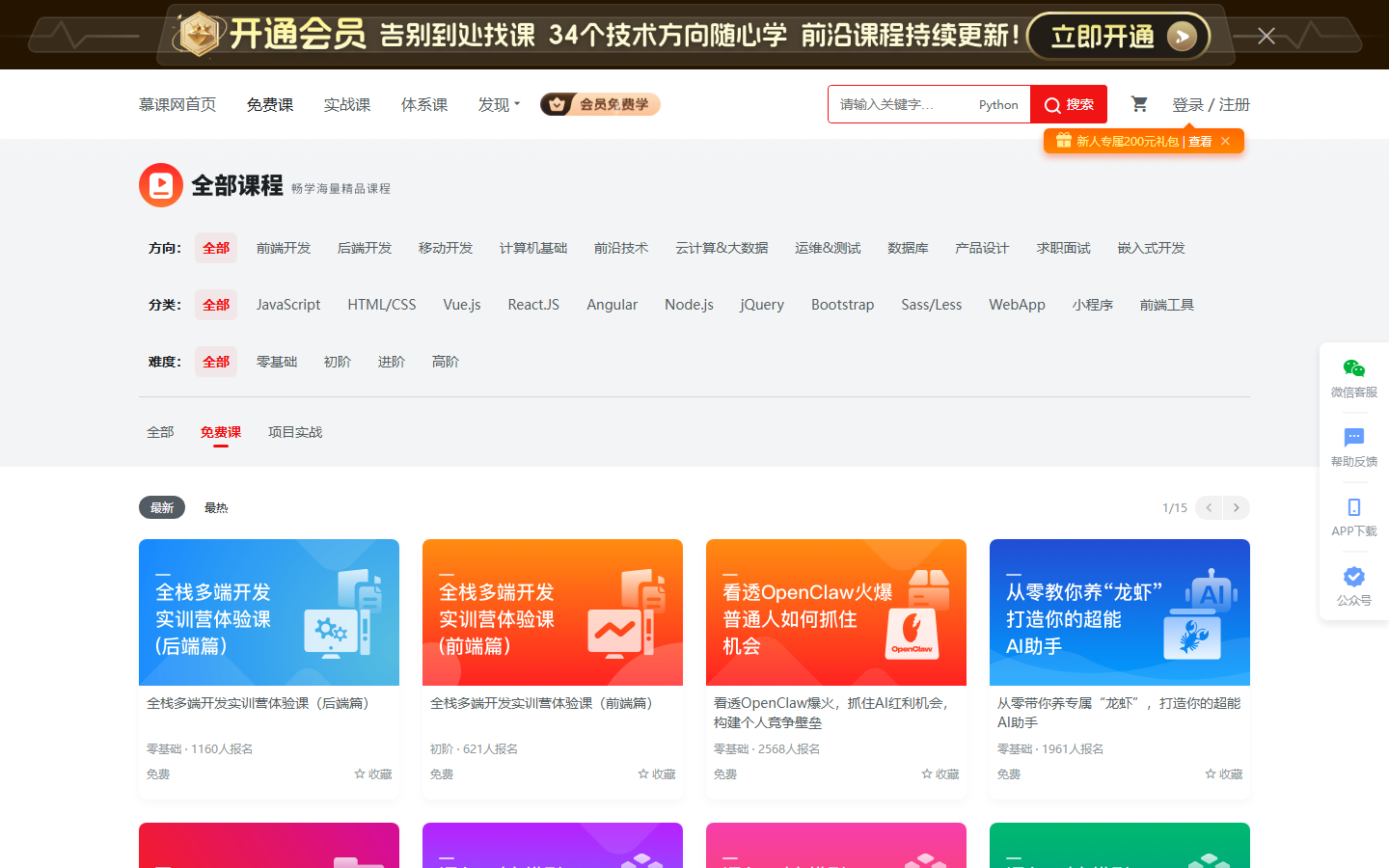Select Node.js category filter

click(689, 305)
